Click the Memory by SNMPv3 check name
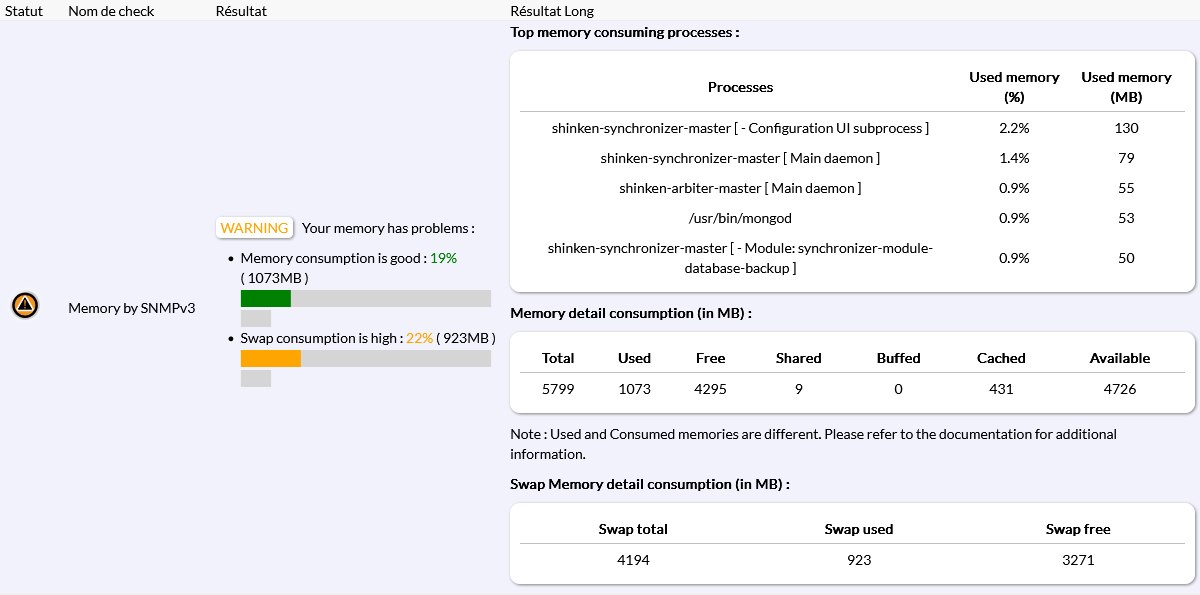 pos(131,308)
